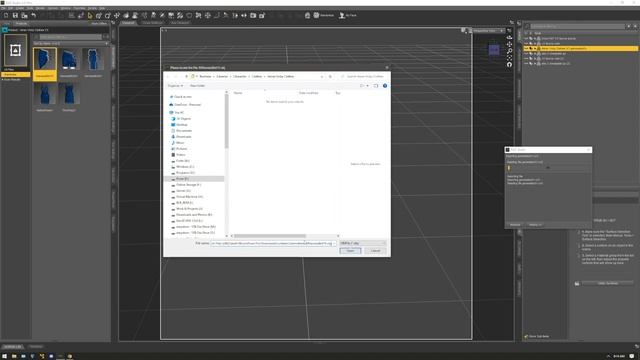Open the file type dropdown next to File name
The image size is (640, 360).
coord(362,243)
